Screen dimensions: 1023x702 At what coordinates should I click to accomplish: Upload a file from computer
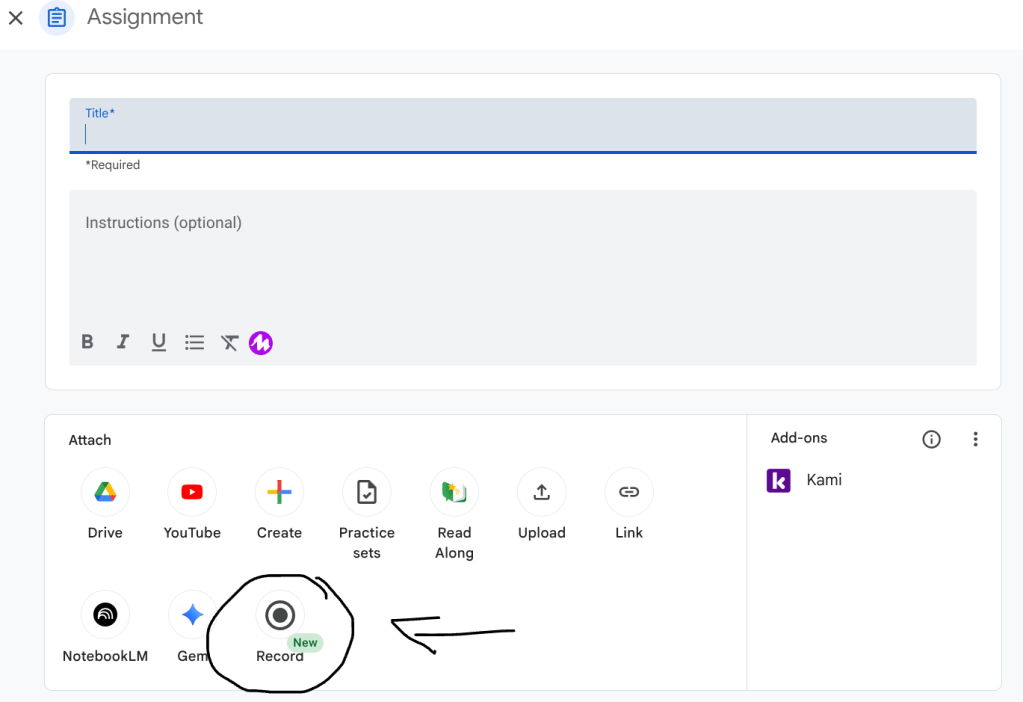point(541,492)
